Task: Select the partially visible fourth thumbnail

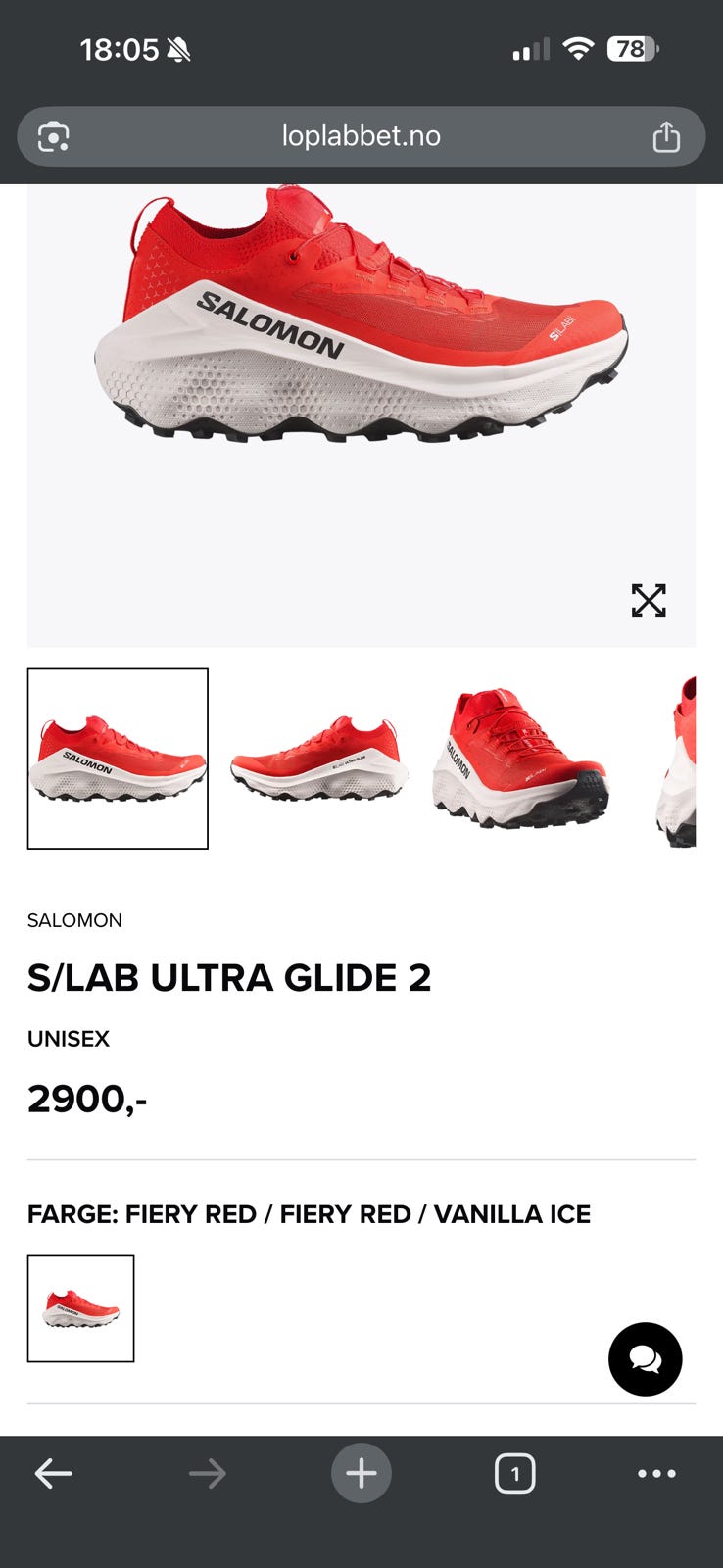Action: tap(675, 759)
